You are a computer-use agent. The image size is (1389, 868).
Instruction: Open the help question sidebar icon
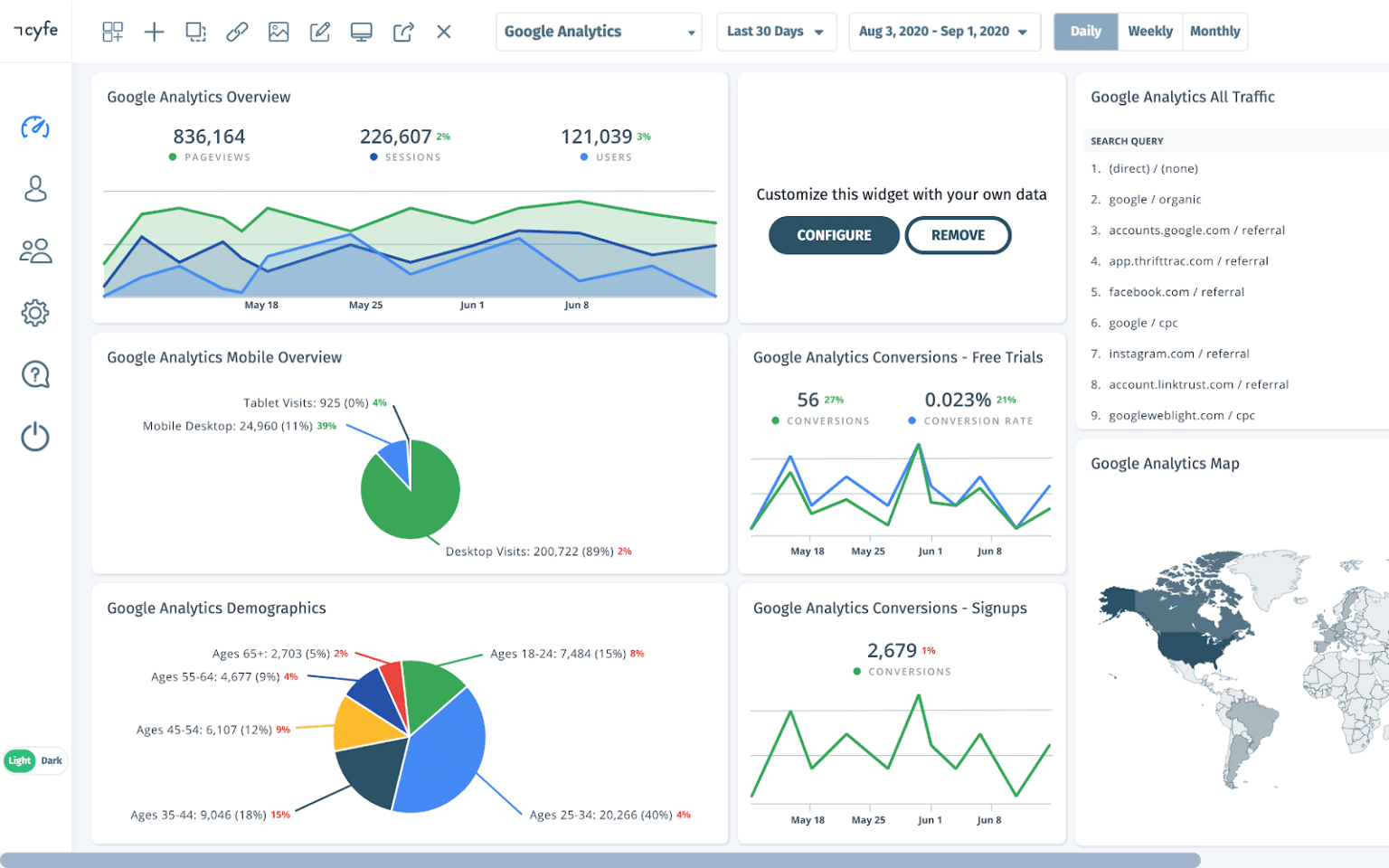tap(35, 374)
